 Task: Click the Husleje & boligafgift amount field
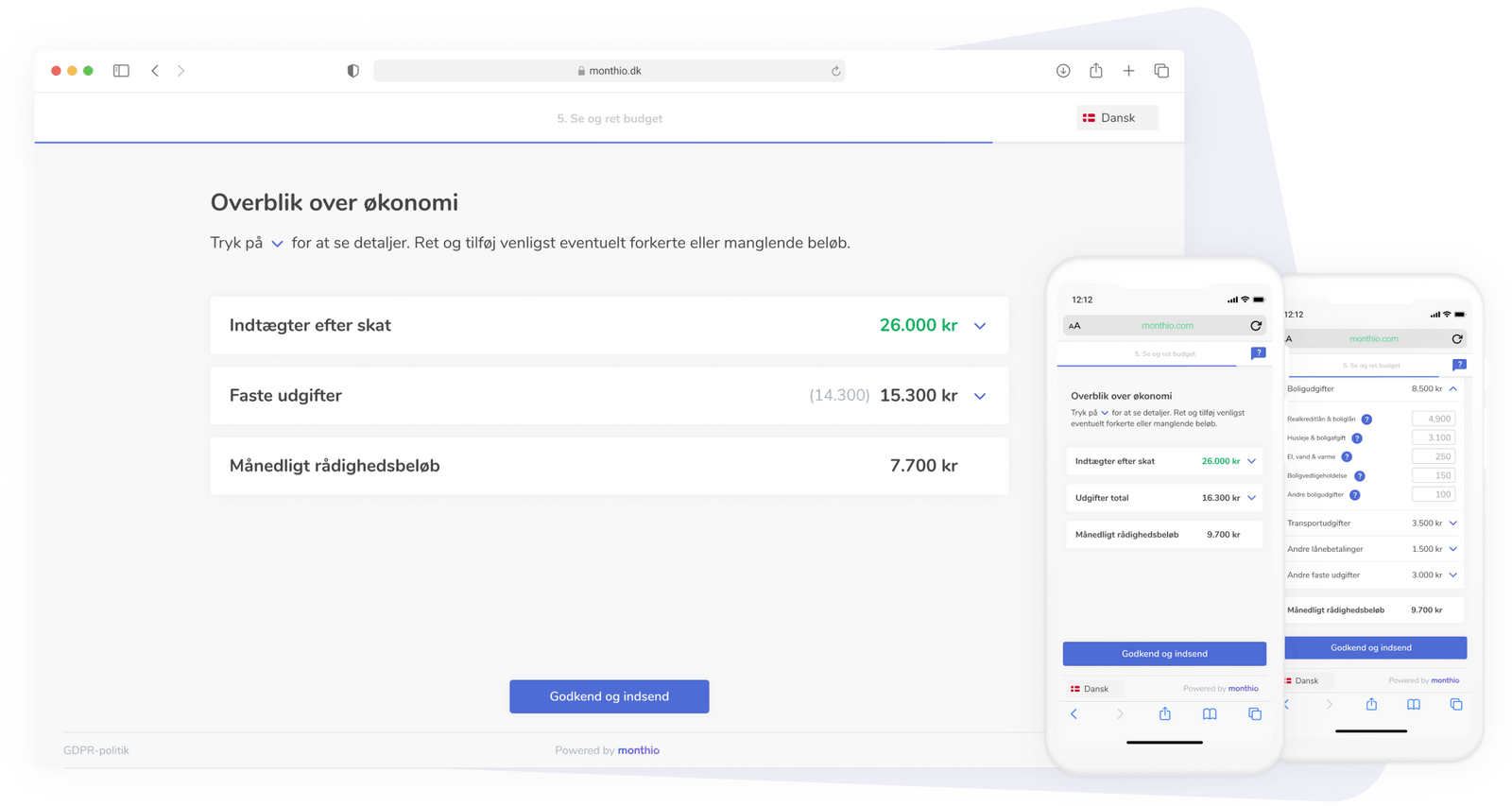click(1434, 437)
